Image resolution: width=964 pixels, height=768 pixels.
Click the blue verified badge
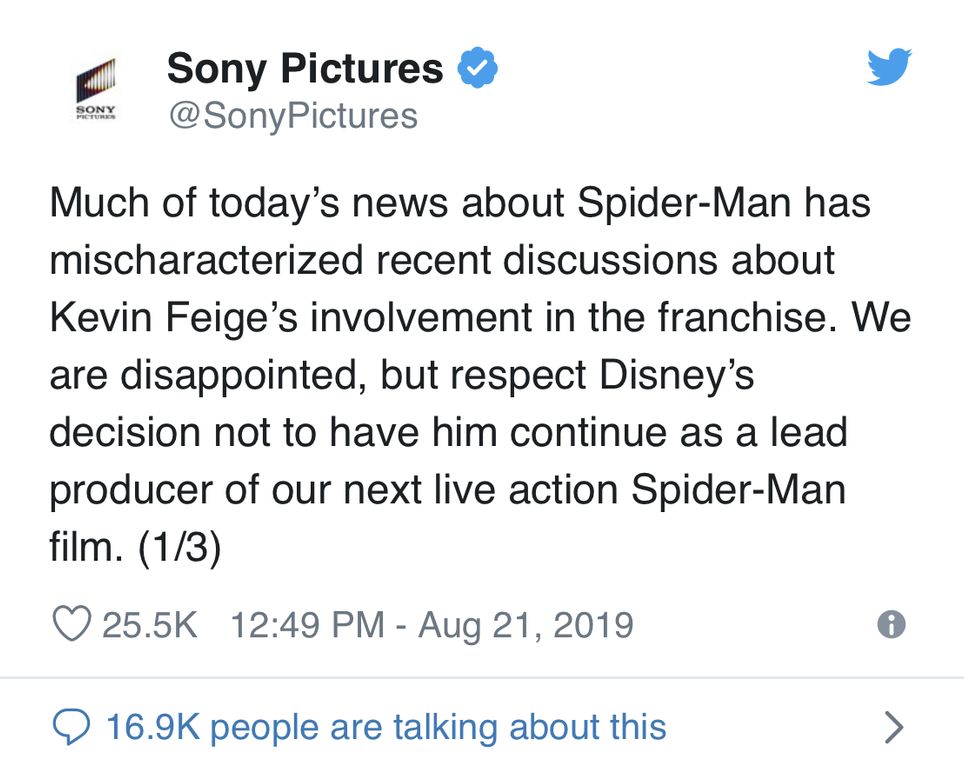477,68
